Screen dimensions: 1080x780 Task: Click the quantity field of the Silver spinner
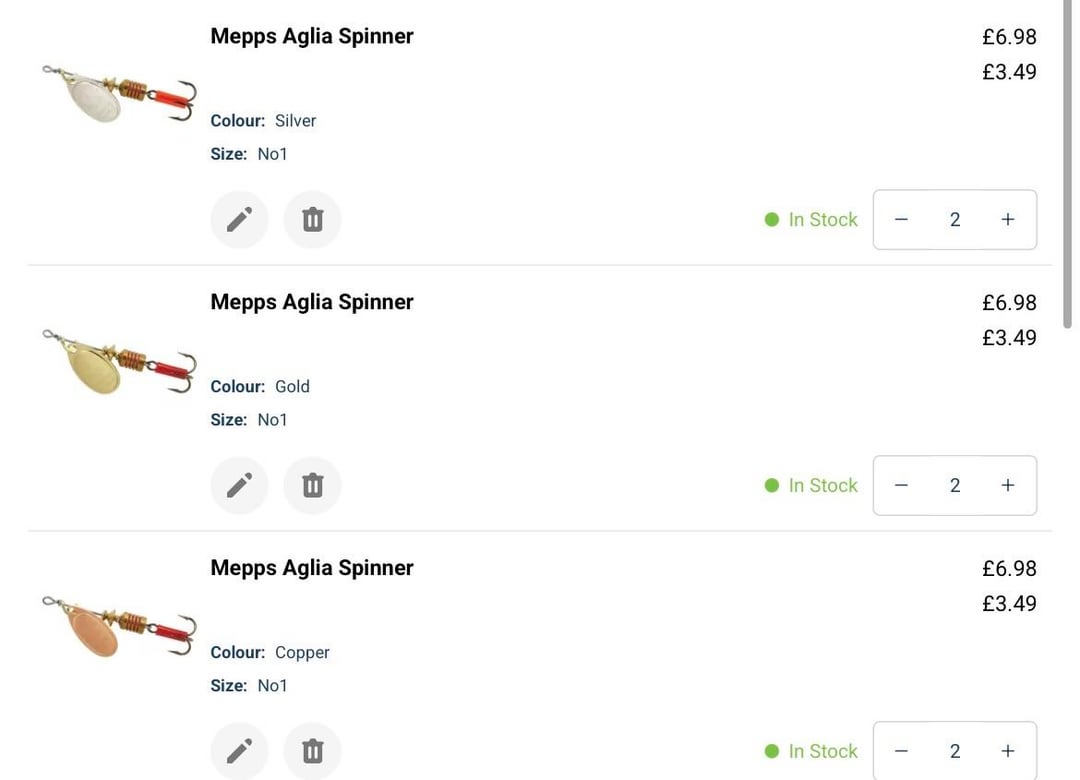[x=955, y=220]
